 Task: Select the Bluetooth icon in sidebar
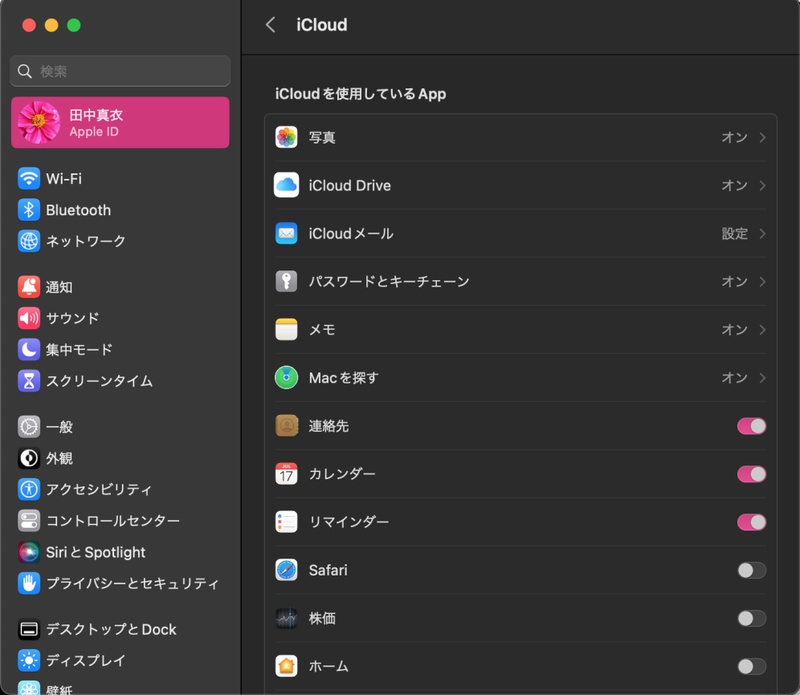tap(30, 210)
